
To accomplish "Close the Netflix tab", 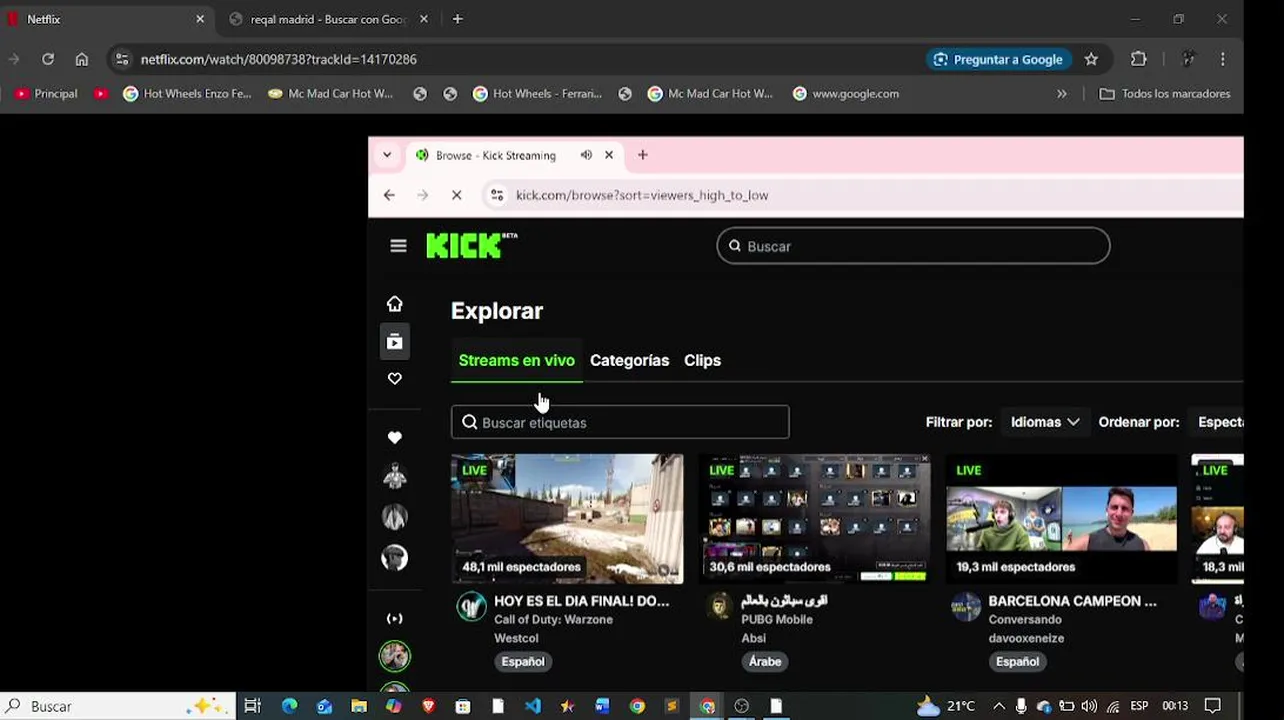I will 199,19.
